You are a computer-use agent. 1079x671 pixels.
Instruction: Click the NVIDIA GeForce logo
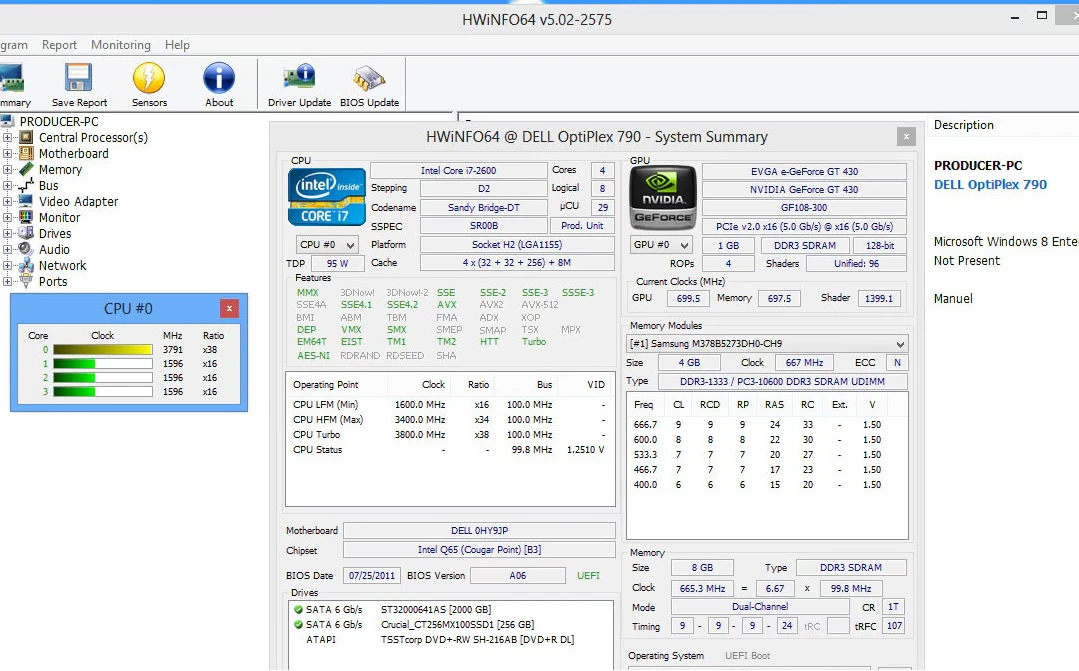tap(662, 197)
